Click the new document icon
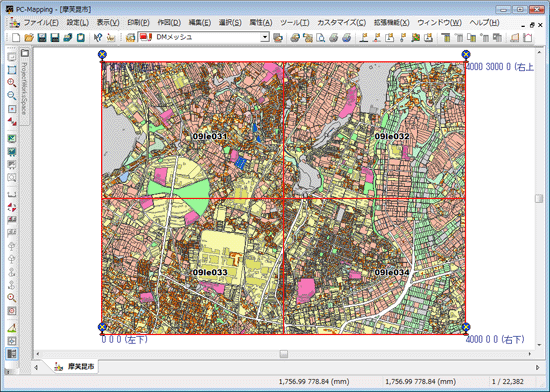 (x=16, y=37)
